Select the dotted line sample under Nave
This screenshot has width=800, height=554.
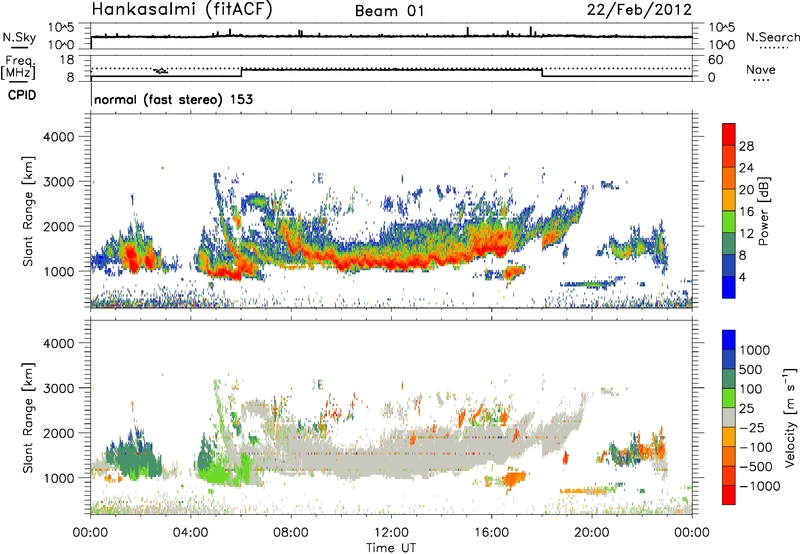pyautogui.click(x=761, y=81)
